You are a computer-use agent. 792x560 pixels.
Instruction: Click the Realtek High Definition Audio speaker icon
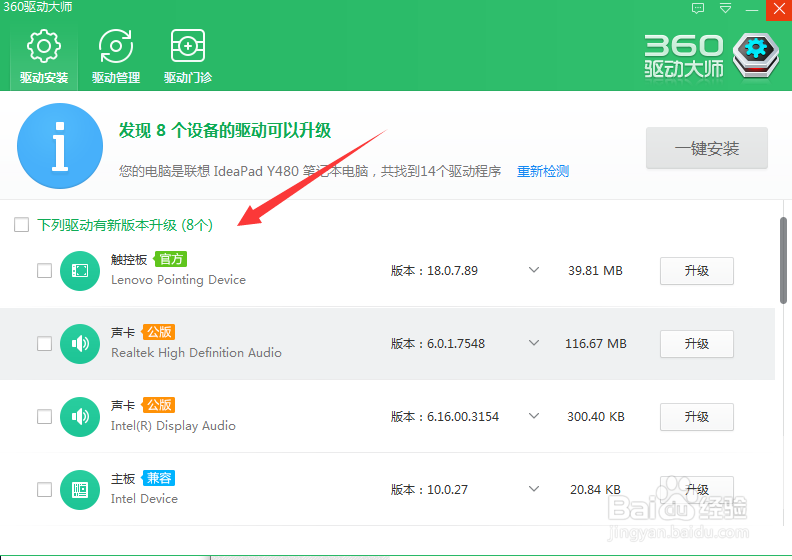coord(80,344)
